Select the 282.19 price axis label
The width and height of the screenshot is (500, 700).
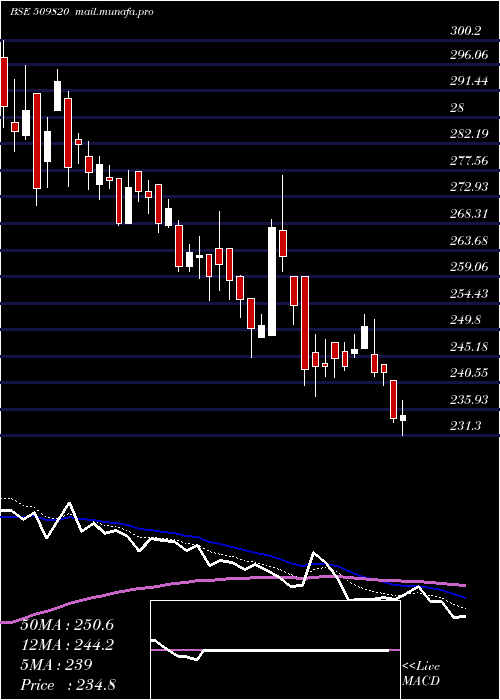point(468,133)
